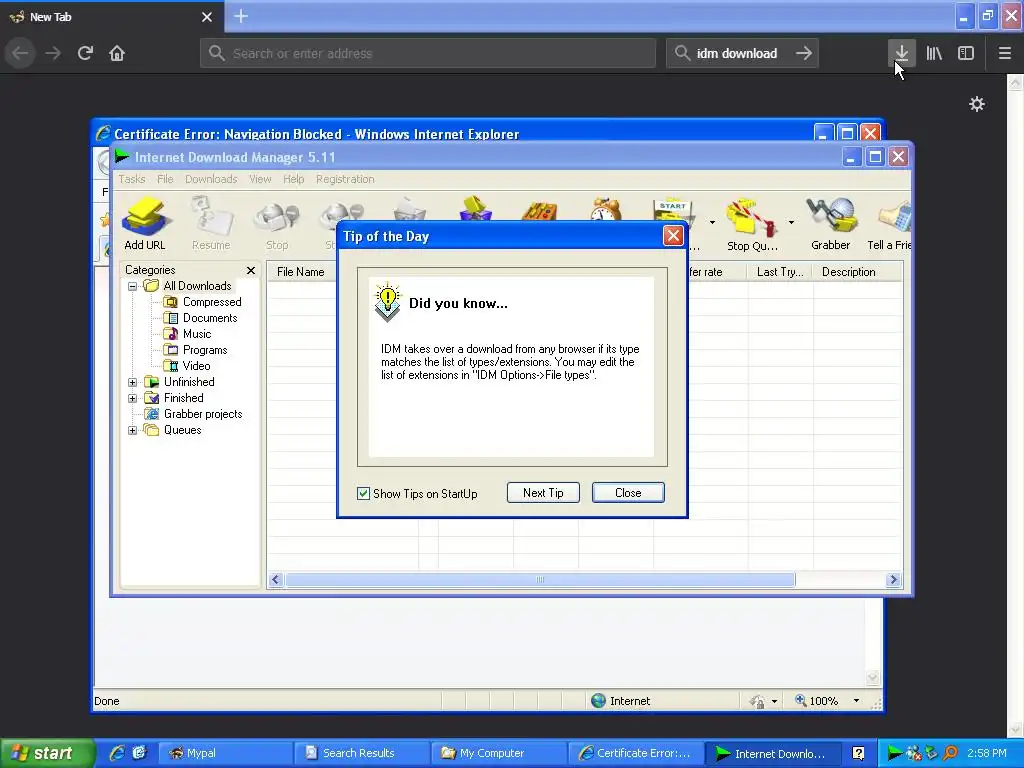The width and height of the screenshot is (1024, 768).
Task: Click the Start Queue icon in IDM toolbar
Action: [x=673, y=211]
